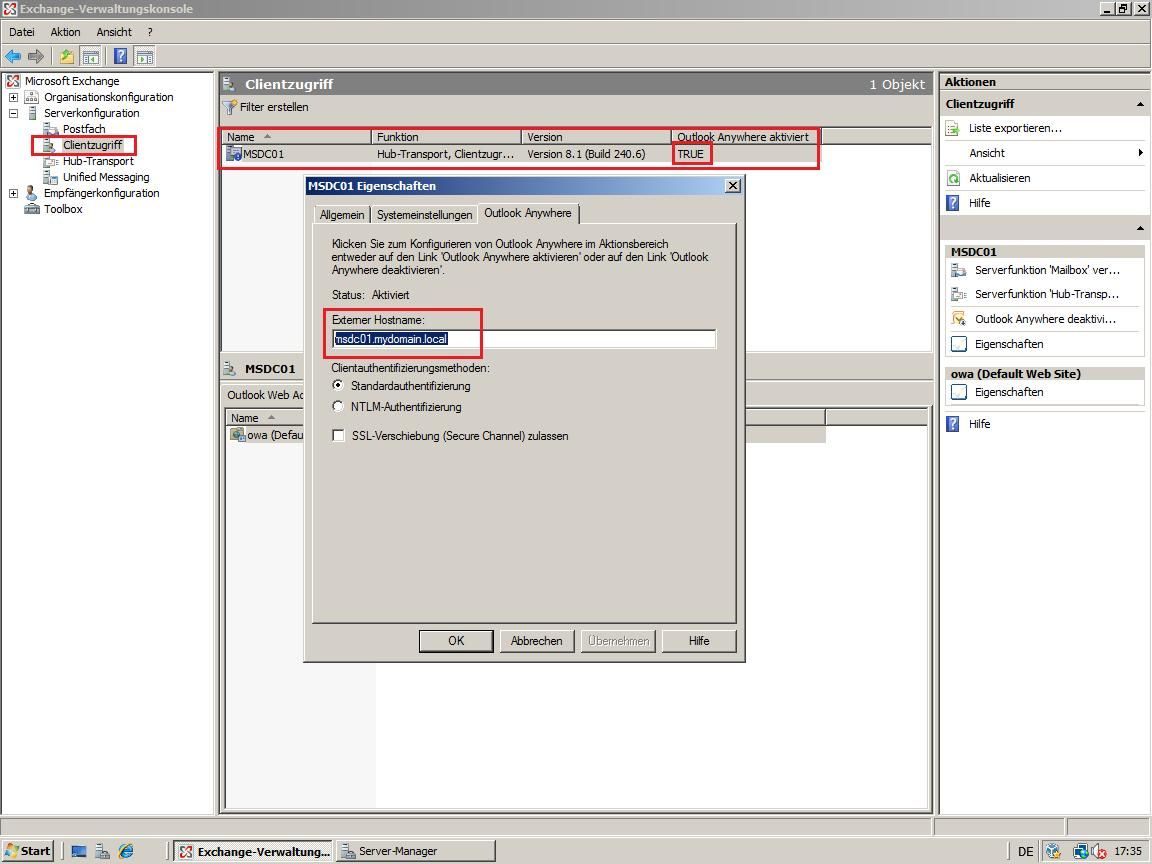Click the Funktion column header
The image size is (1152, 864).
[447, 137]
